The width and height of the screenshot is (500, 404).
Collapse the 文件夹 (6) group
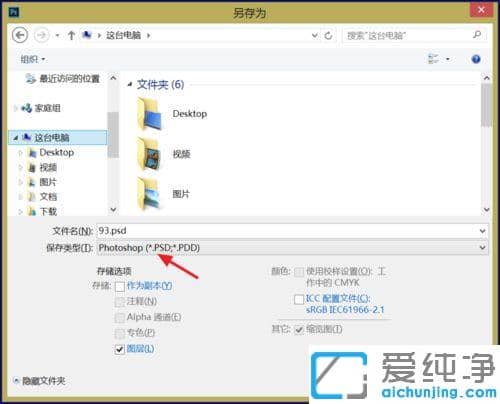(130, 85)
